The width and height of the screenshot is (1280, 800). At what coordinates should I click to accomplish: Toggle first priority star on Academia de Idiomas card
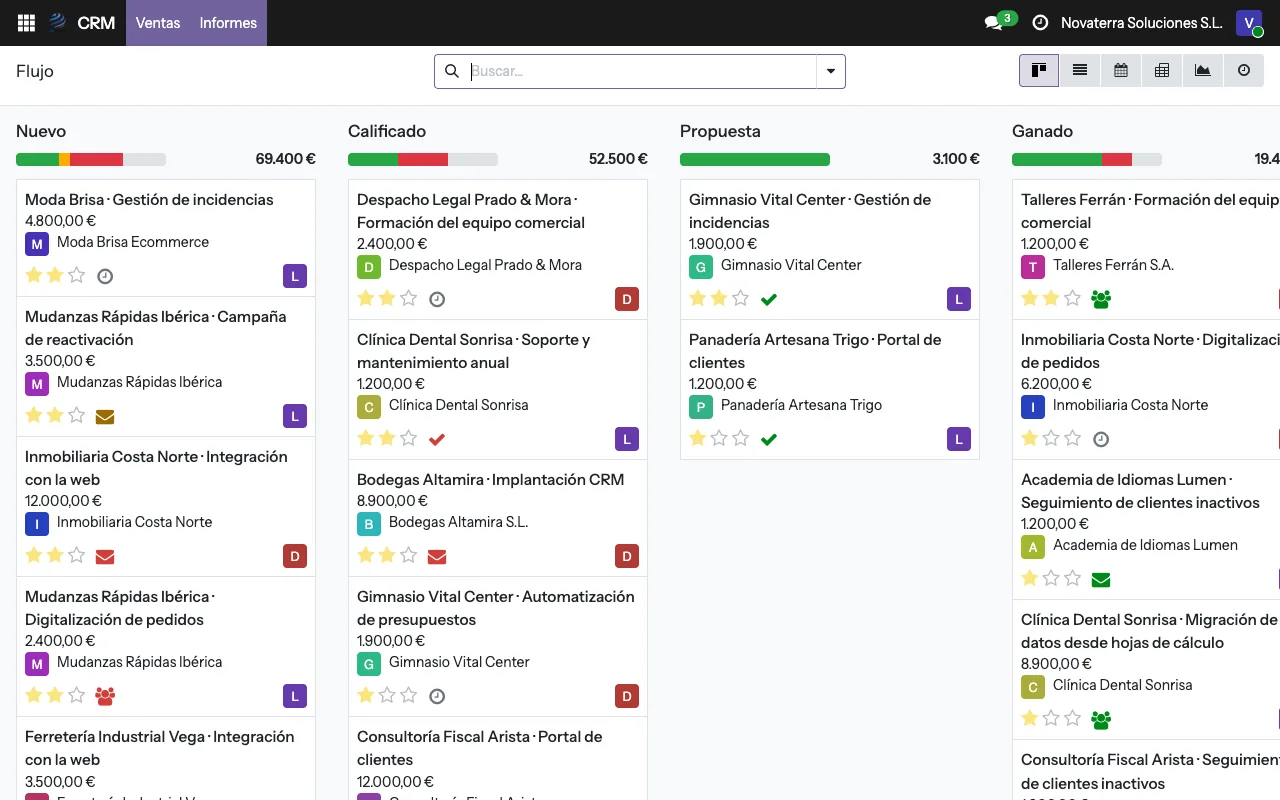(1029, 578)
